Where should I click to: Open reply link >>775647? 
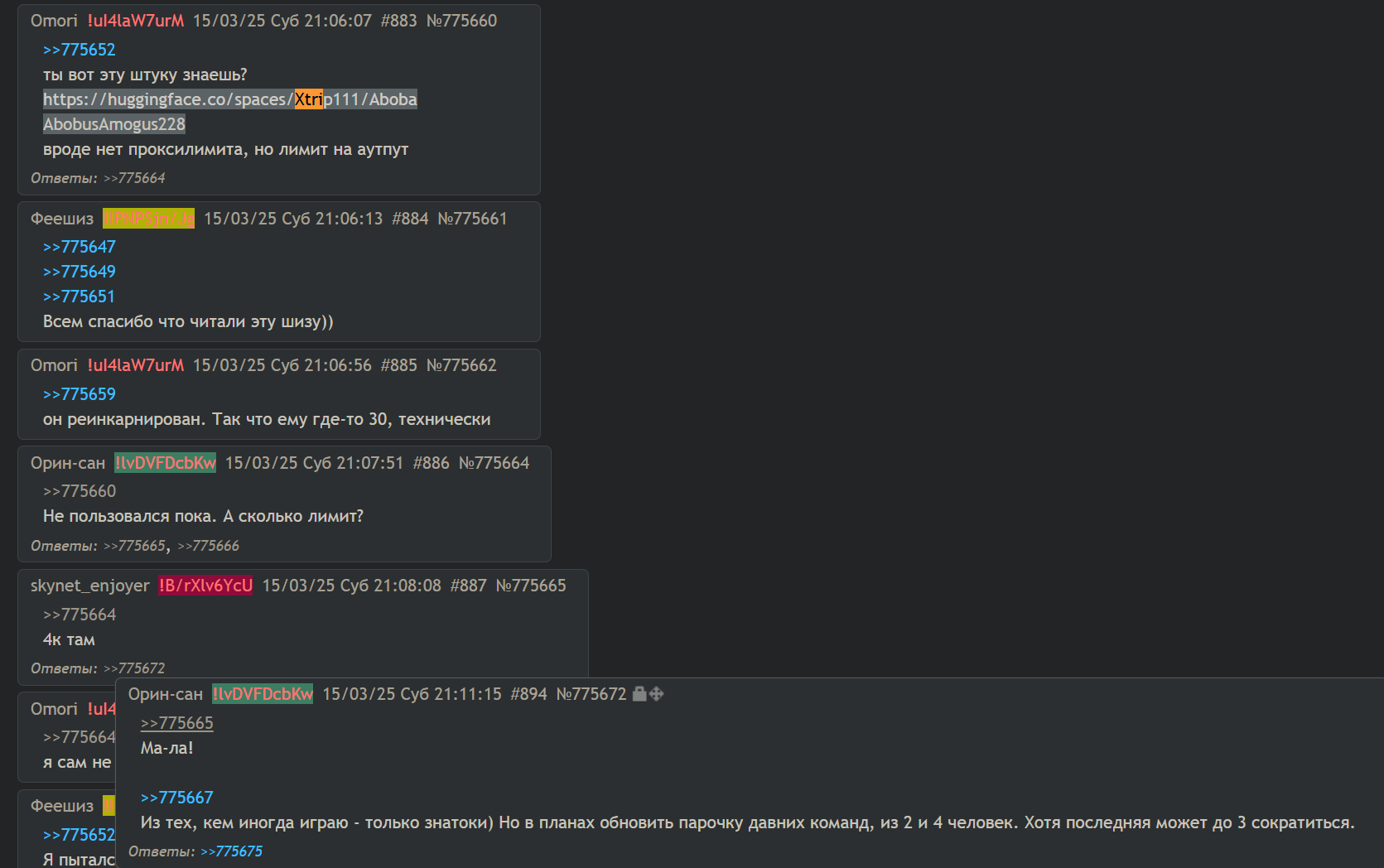(80, 247)
